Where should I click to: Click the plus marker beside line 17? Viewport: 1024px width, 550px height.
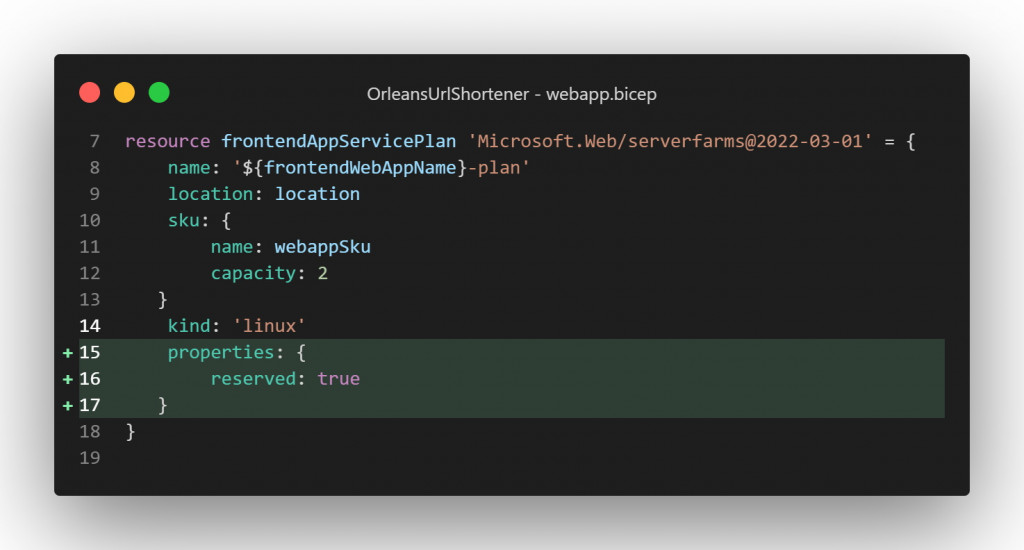67,405
